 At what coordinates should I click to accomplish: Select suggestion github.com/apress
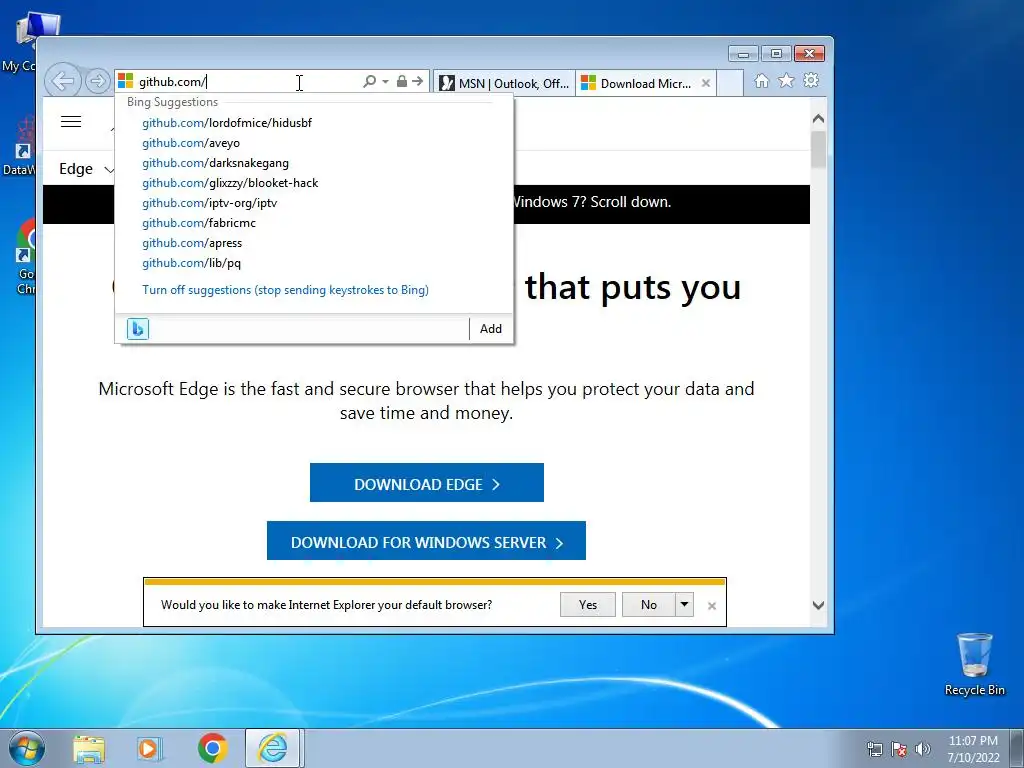[x=192, y=243]
